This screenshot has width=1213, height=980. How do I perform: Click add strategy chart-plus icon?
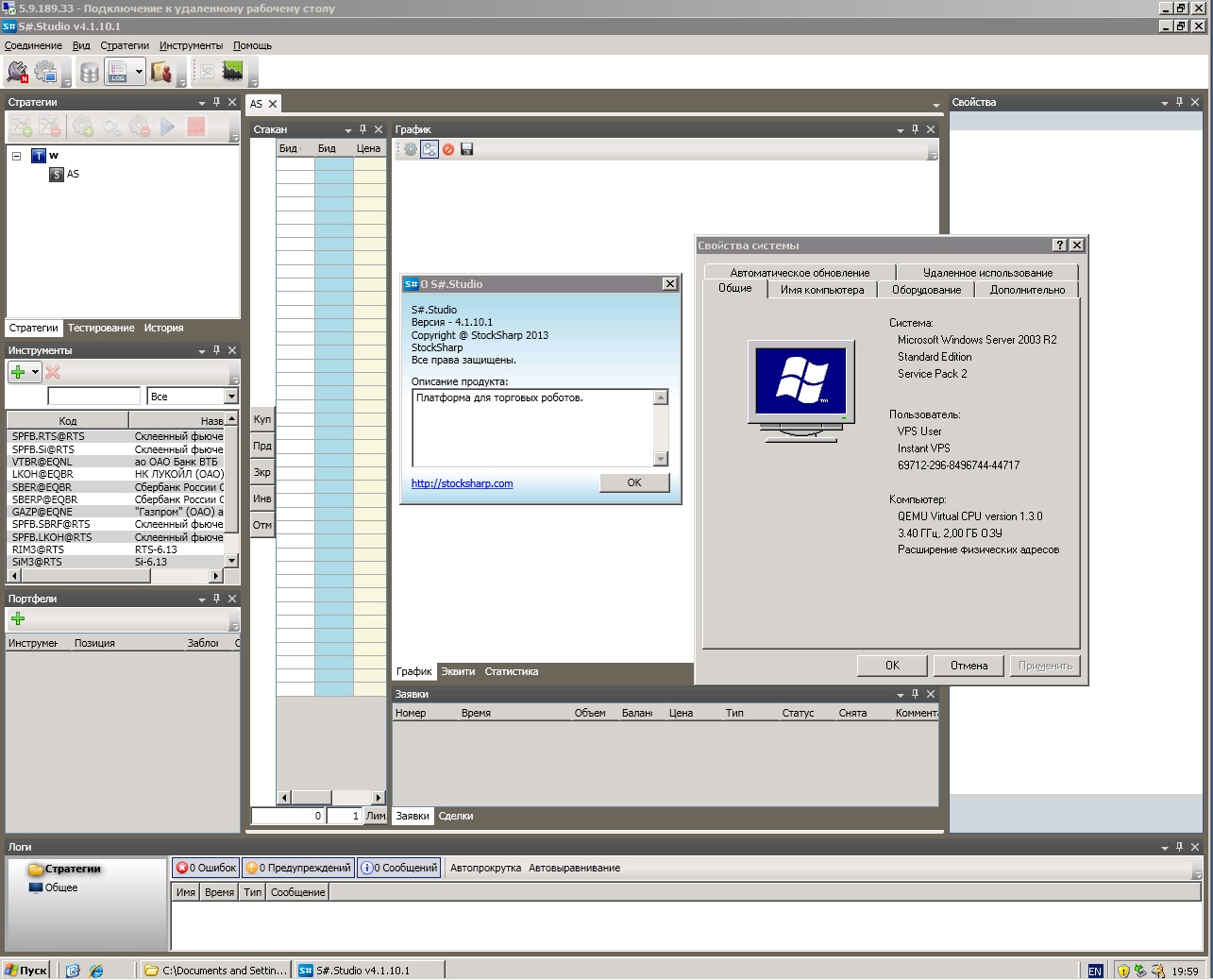click(x=22, y=127)
